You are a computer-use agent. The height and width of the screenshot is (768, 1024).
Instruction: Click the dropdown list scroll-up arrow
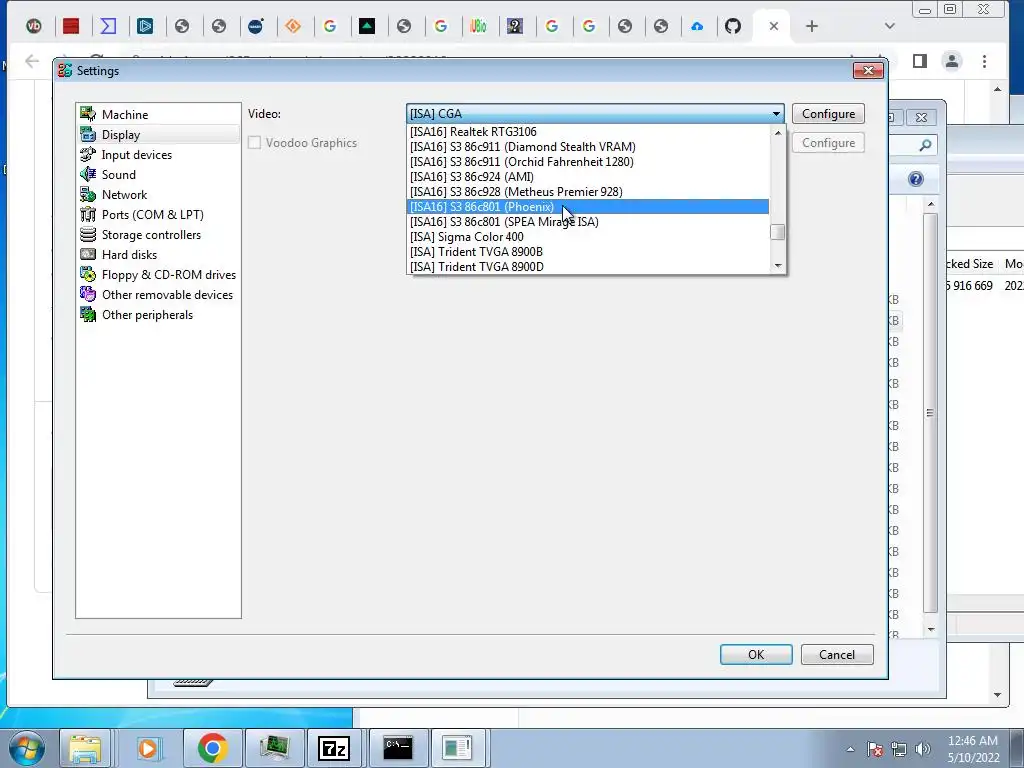tap(777, 133)
